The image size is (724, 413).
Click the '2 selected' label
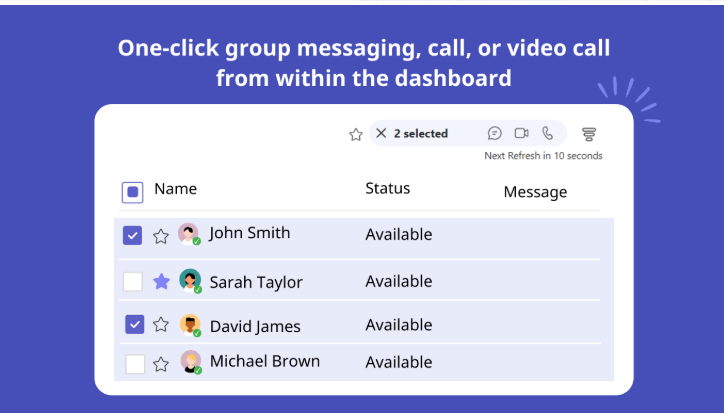click(x=421, y=134)
